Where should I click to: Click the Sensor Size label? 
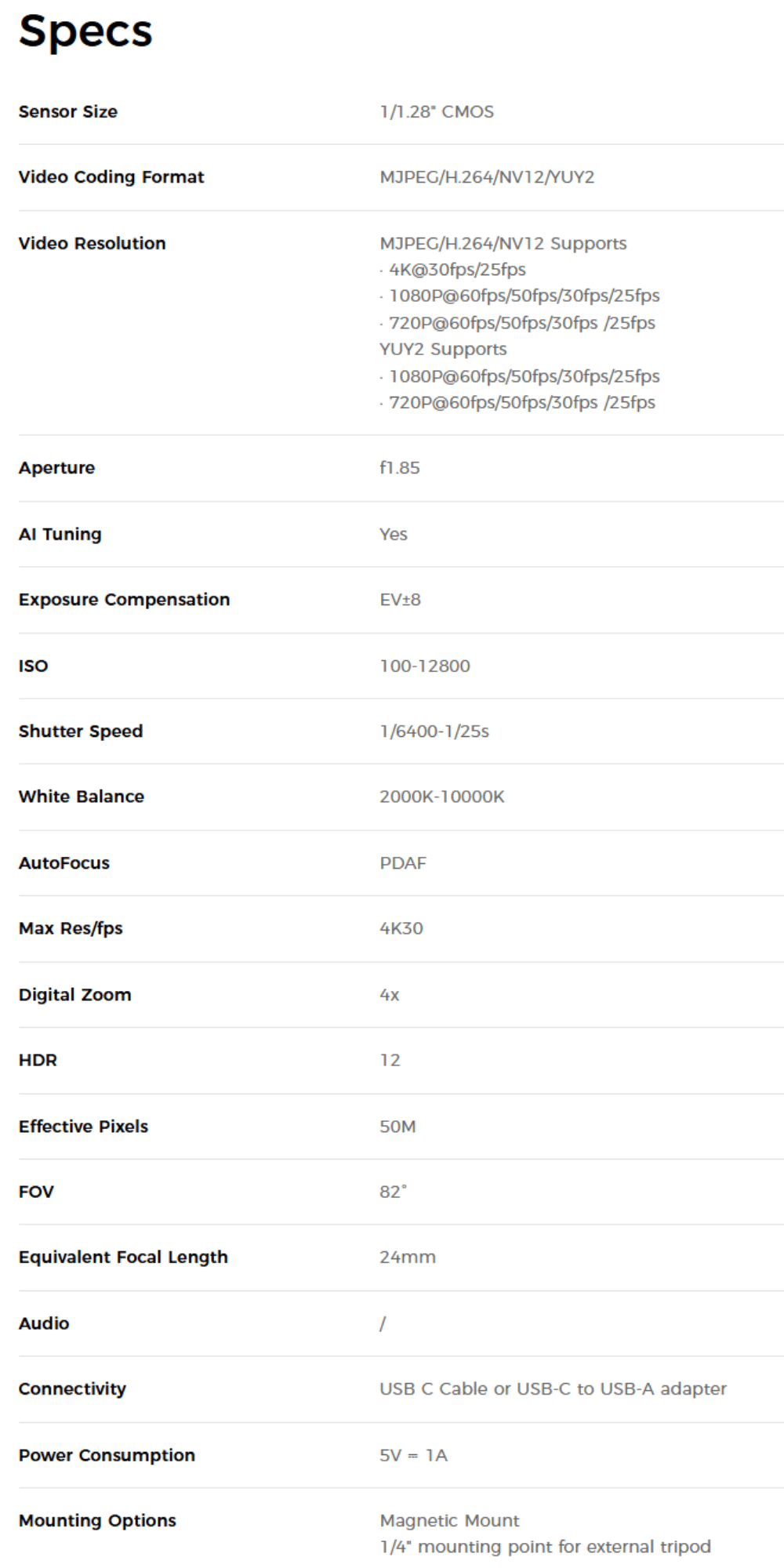[x=68, y=111]
